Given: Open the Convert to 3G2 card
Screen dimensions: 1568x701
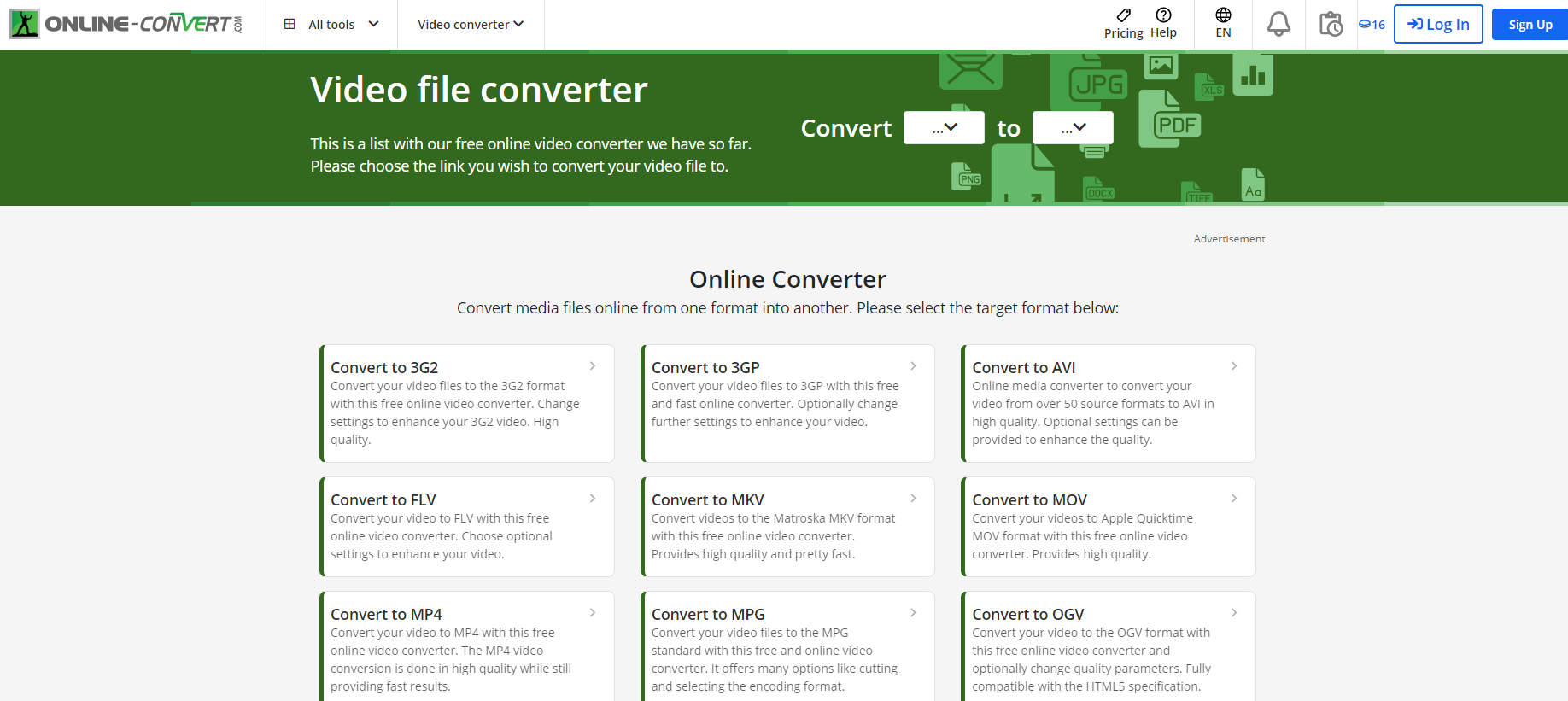Looking at the screenshot, I should click(467, 403).
